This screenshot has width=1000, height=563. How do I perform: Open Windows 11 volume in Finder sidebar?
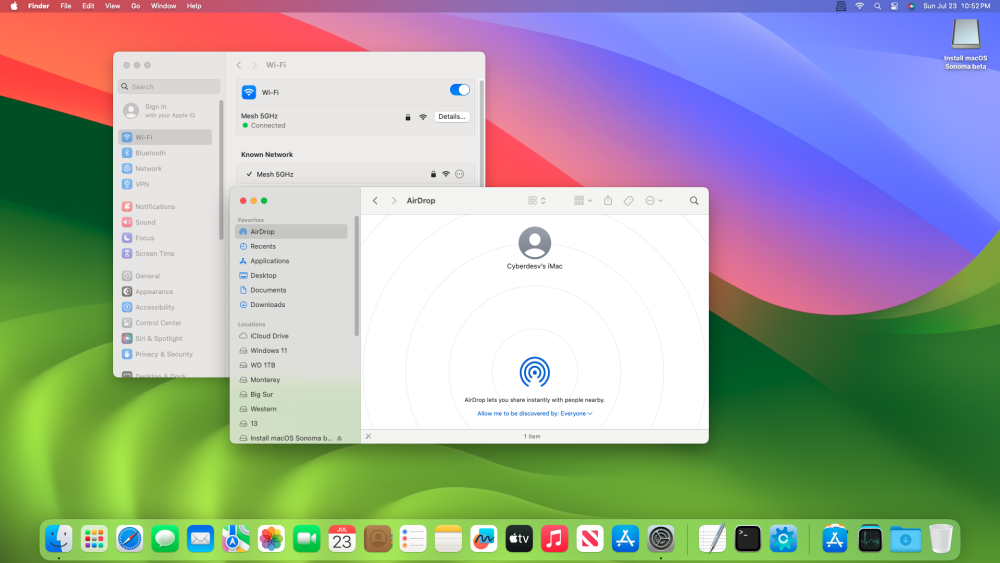(291, 351)
